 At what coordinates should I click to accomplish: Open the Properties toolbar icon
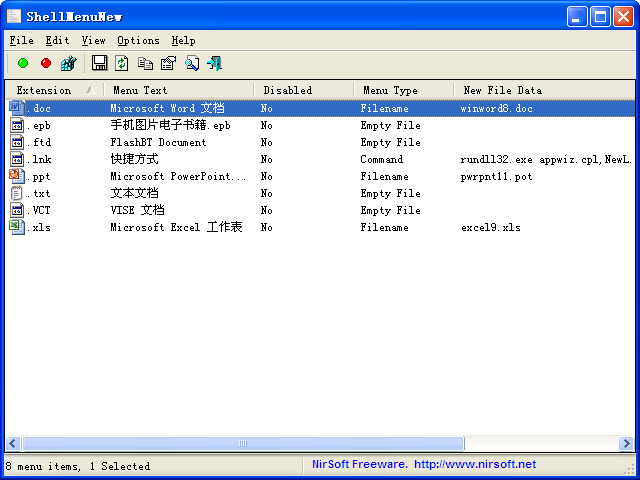click(168, 63)
